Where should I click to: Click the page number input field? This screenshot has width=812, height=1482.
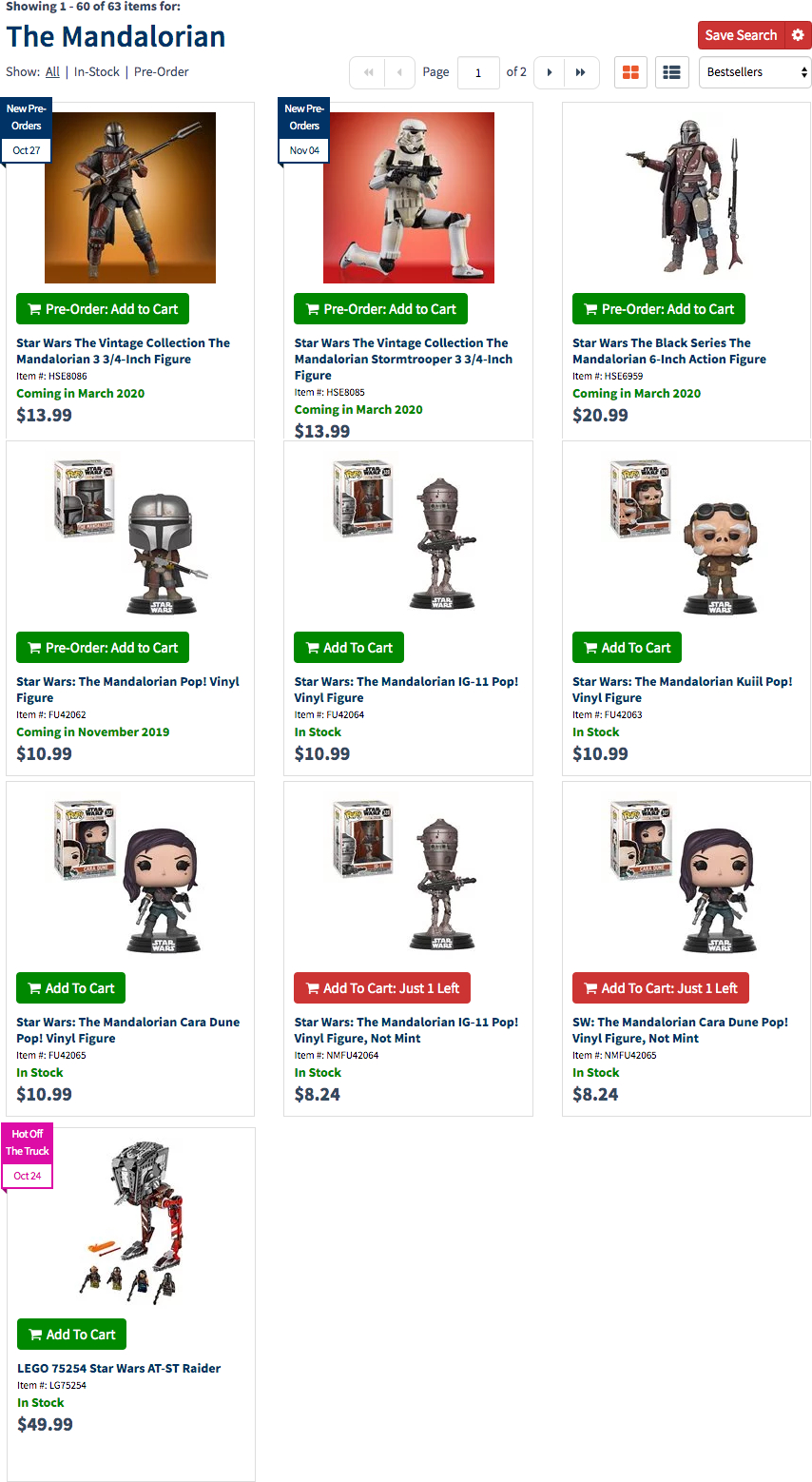coord(478,72)
